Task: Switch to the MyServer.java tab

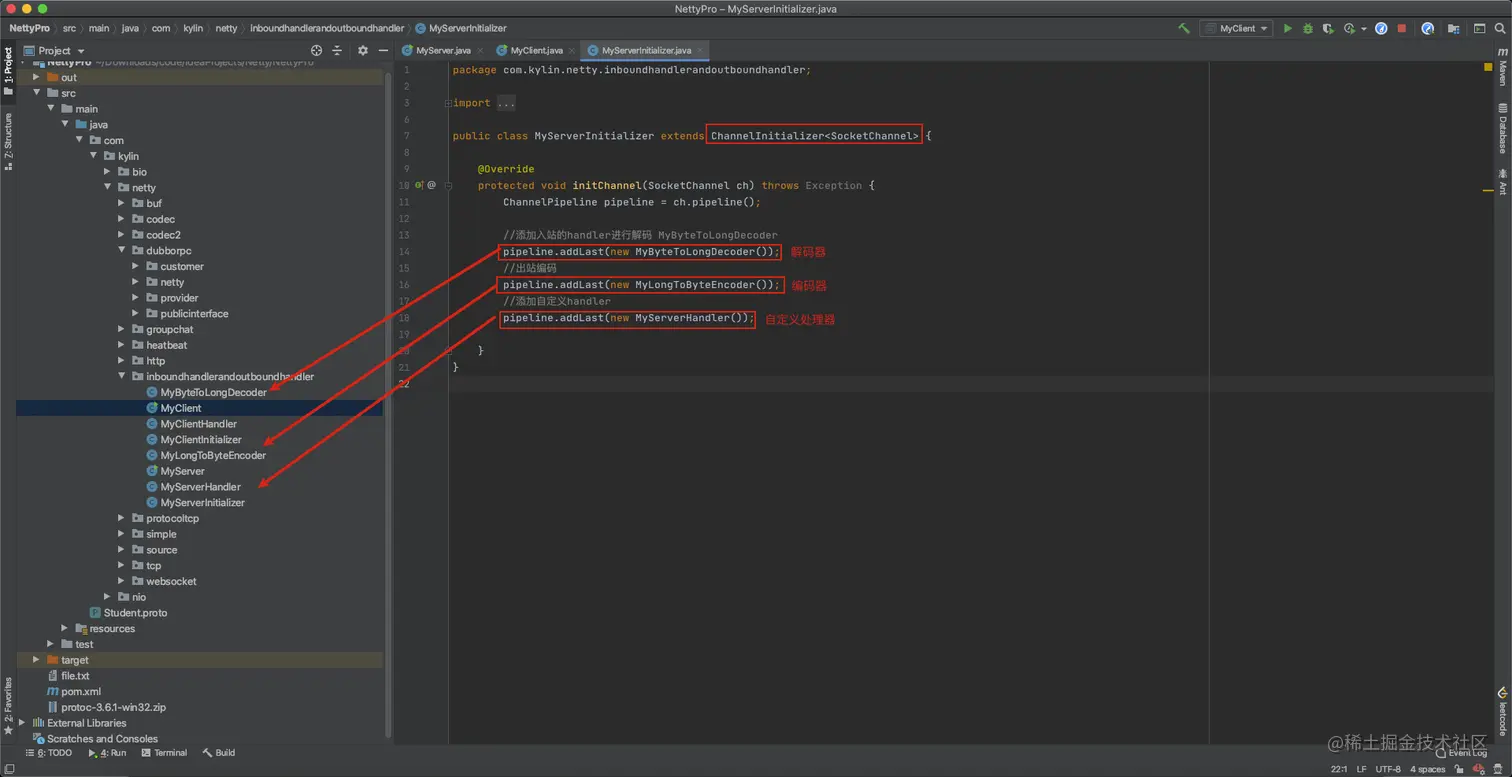Action: point(443,50)
